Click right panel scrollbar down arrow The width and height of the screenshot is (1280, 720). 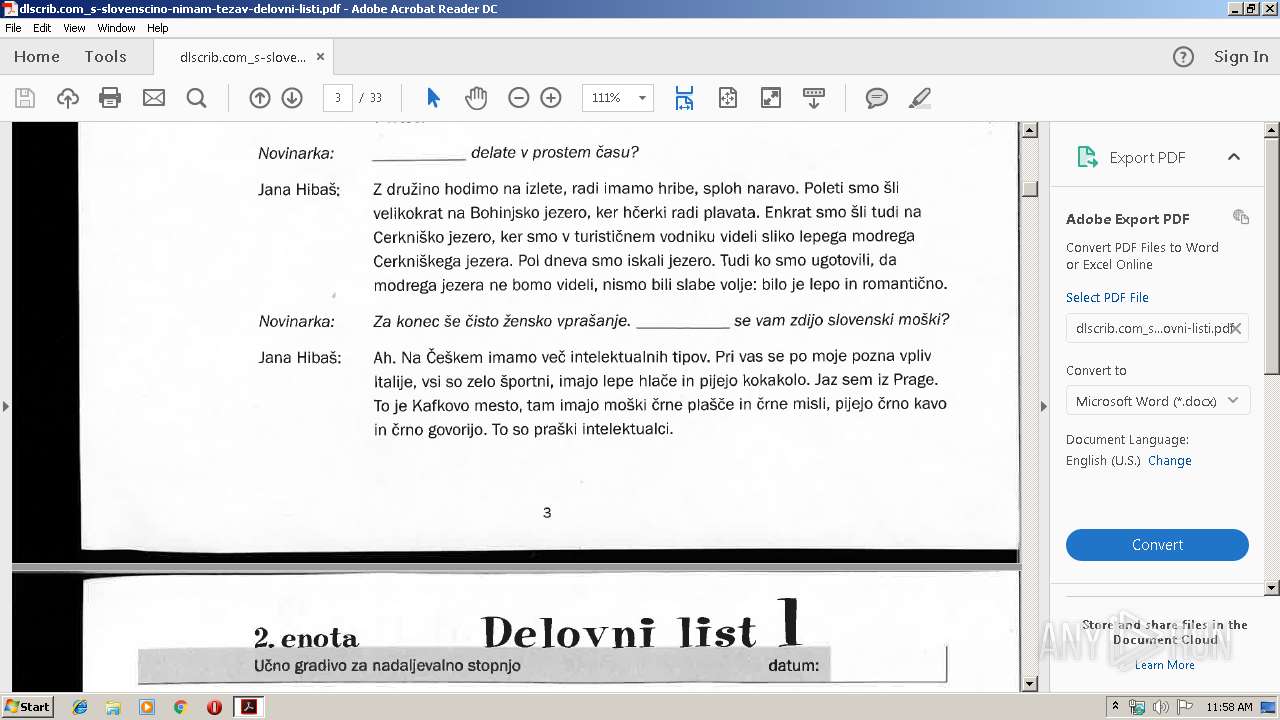click(x=1272, y=588)
